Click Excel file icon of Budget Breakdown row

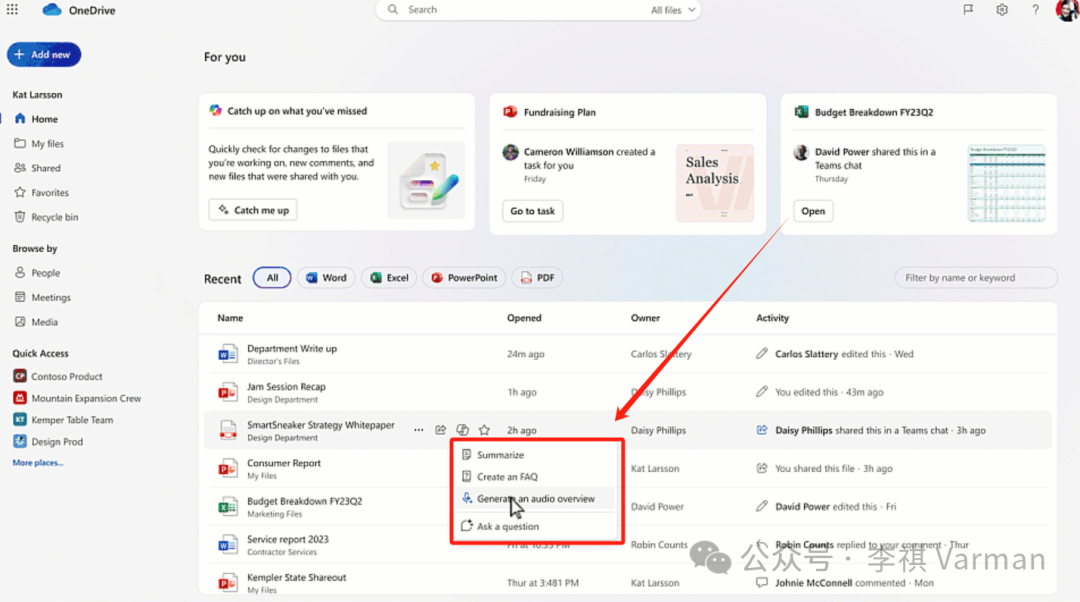[227, 507]
